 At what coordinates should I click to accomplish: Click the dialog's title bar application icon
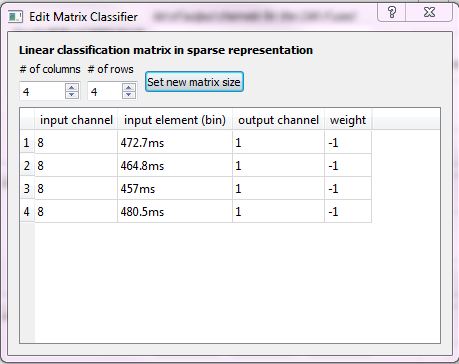(15, 17)
